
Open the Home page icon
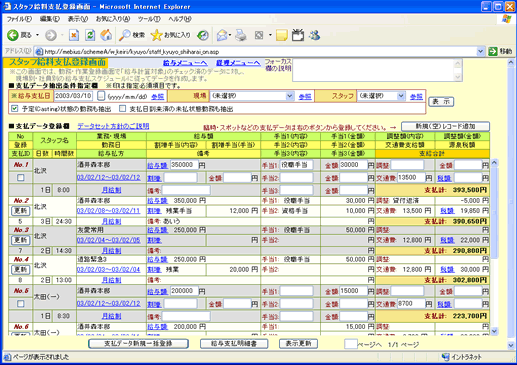point(106,35)
